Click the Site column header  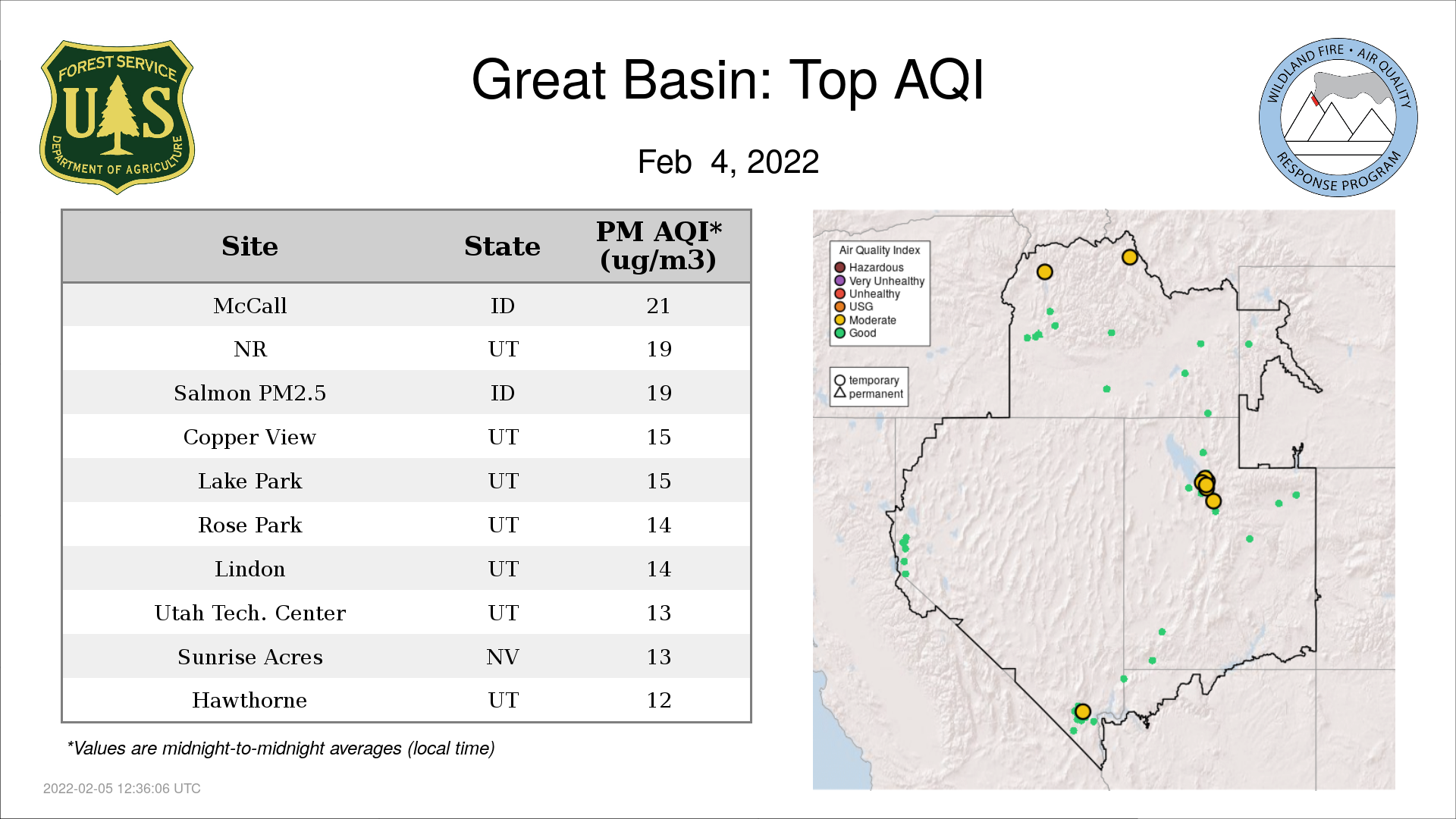click(x=249, y=246)
